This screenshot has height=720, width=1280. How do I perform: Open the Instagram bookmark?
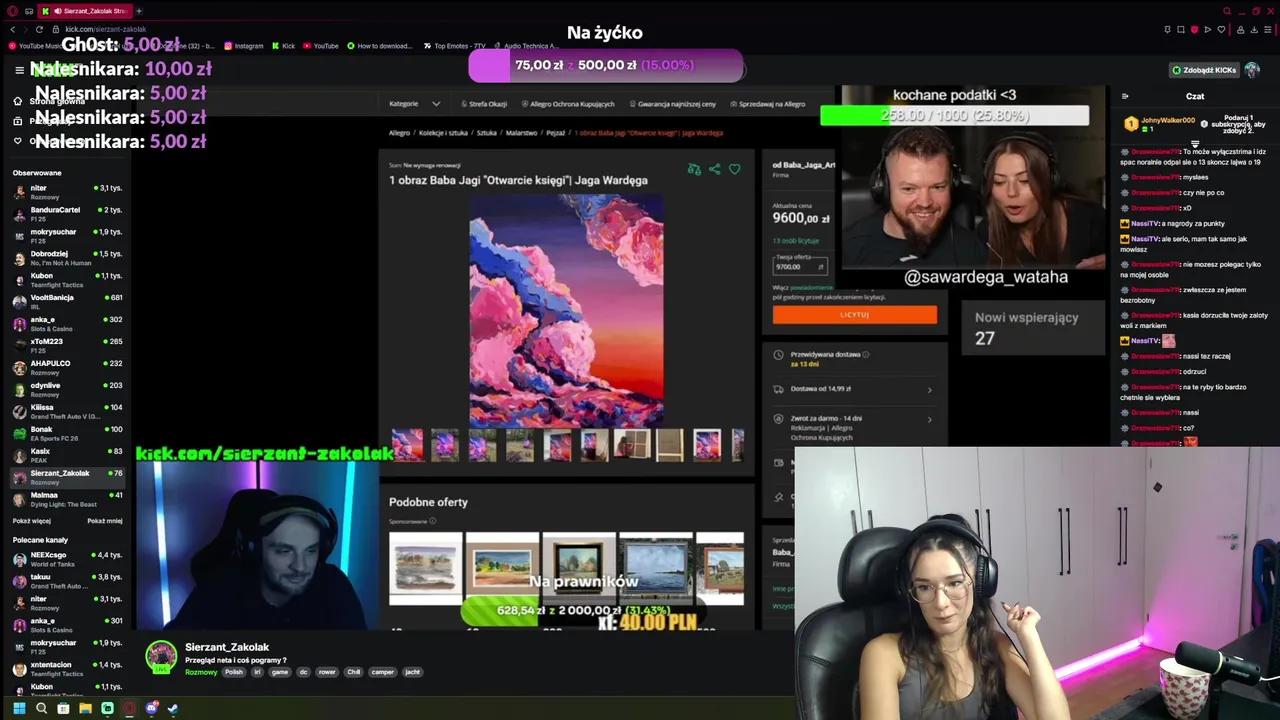(x=244, y=46)
